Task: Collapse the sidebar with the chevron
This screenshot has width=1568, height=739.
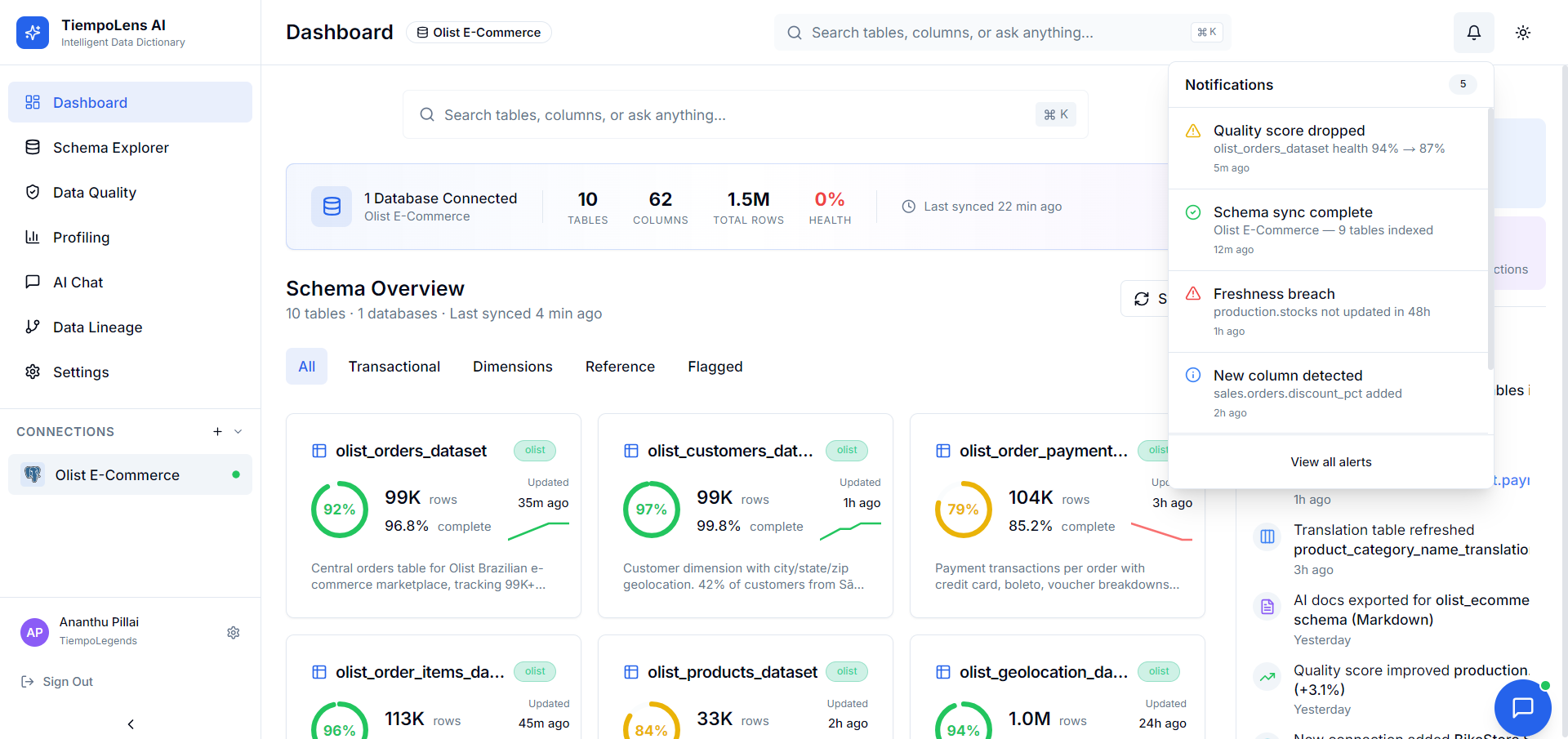Action: [131, 723]
